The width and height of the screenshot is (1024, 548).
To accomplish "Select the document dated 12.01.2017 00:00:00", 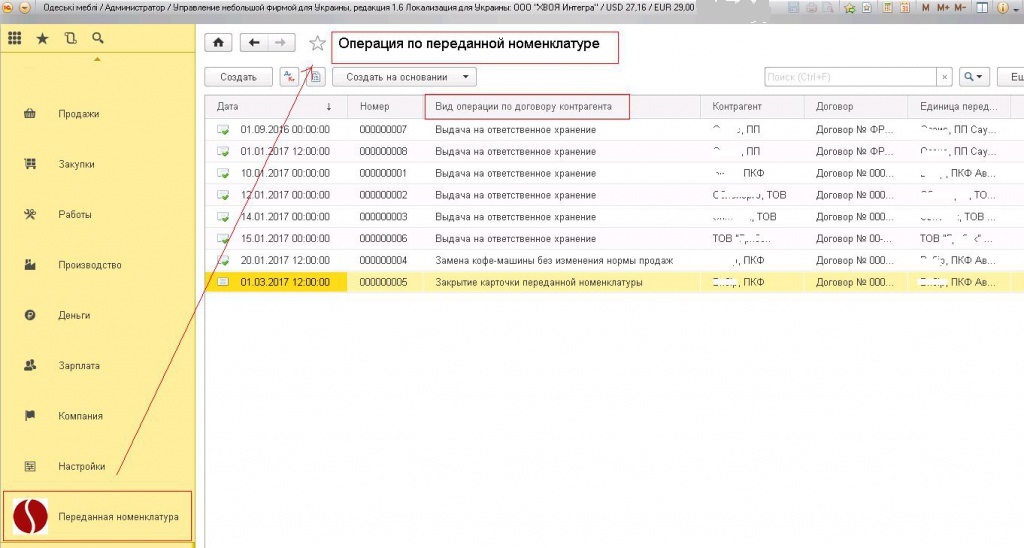I will pyautogui.click(x=614, y=195).
